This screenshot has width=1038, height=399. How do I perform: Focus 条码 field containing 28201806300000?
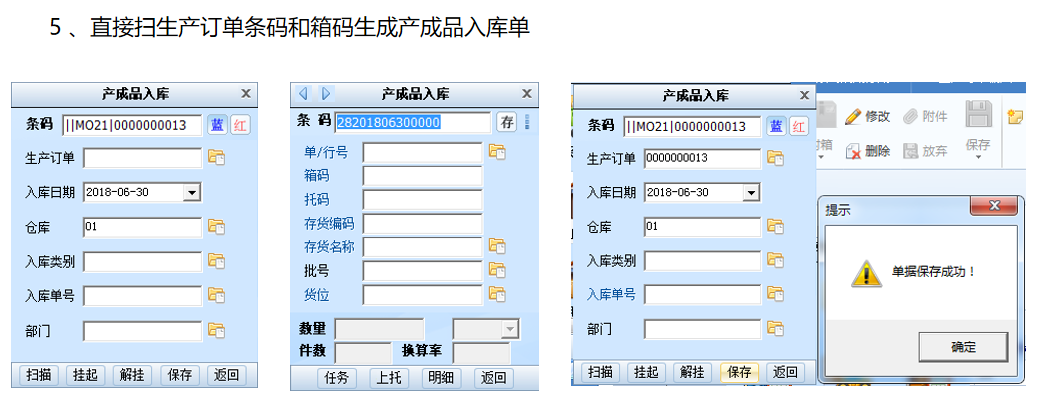(413, 122)
